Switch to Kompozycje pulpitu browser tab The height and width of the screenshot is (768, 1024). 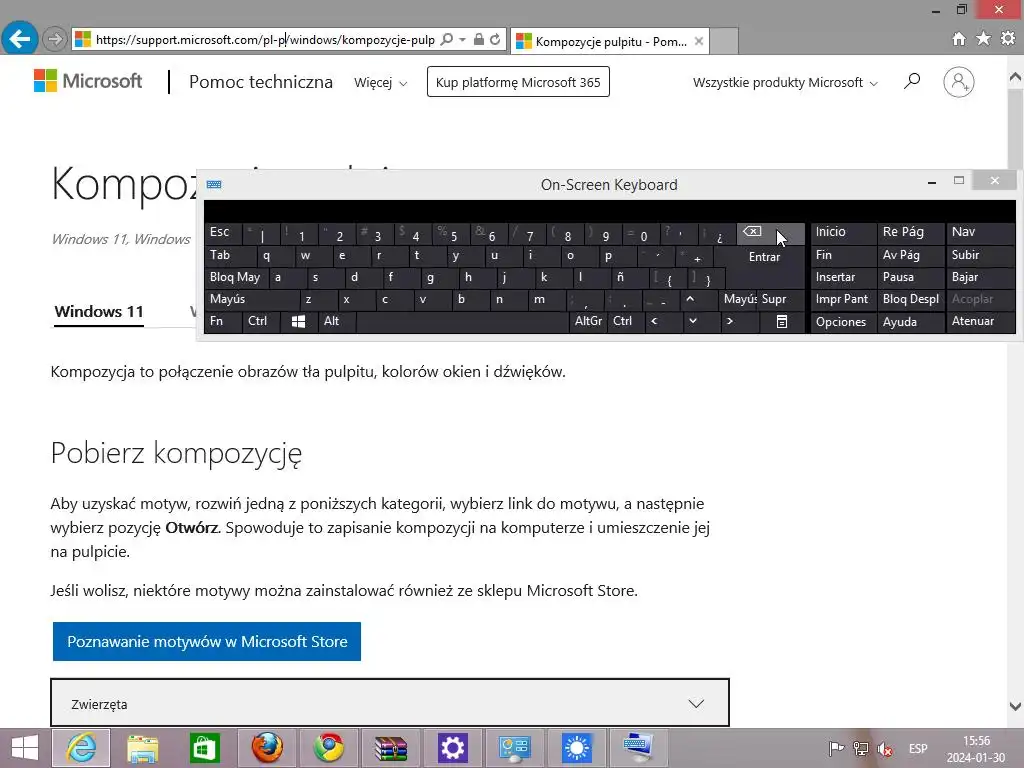point(609,41)
